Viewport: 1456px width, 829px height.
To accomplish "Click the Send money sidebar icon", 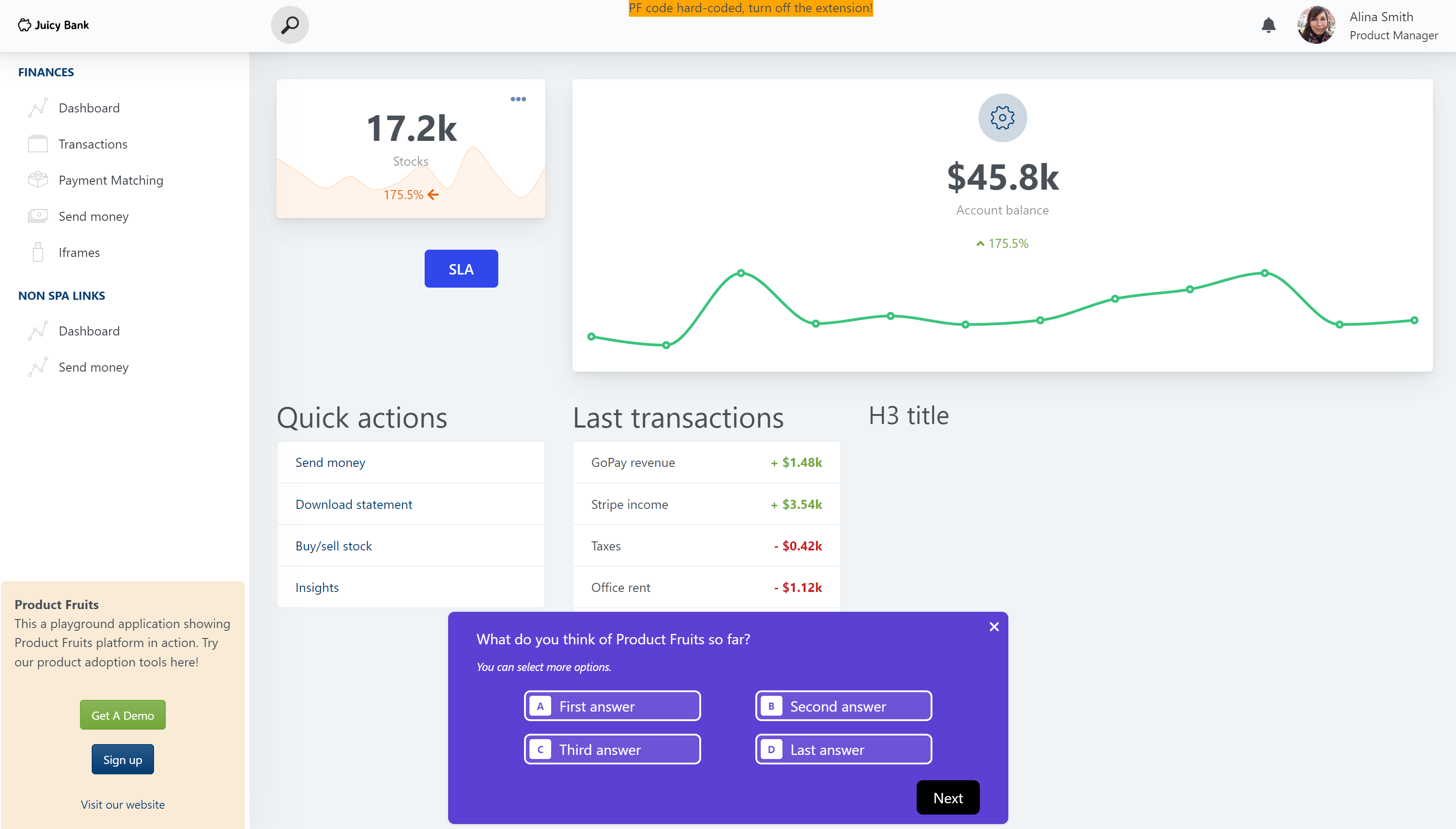I will tap(37, 215).
